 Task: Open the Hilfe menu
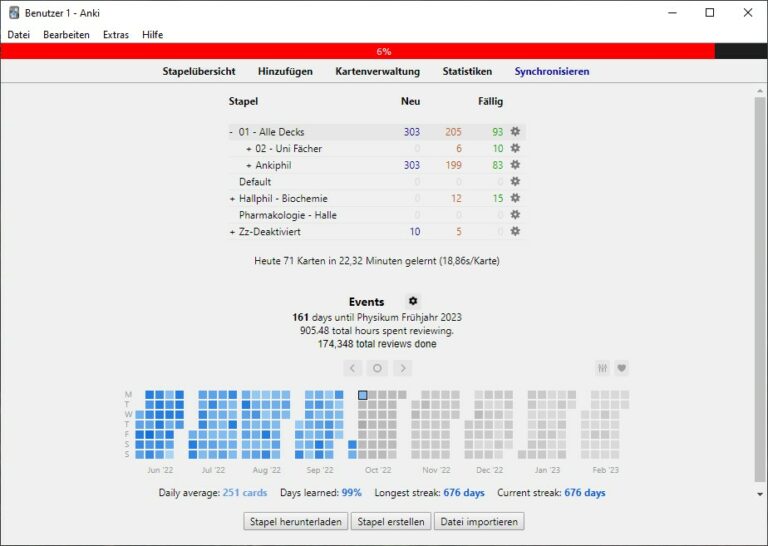152,35
